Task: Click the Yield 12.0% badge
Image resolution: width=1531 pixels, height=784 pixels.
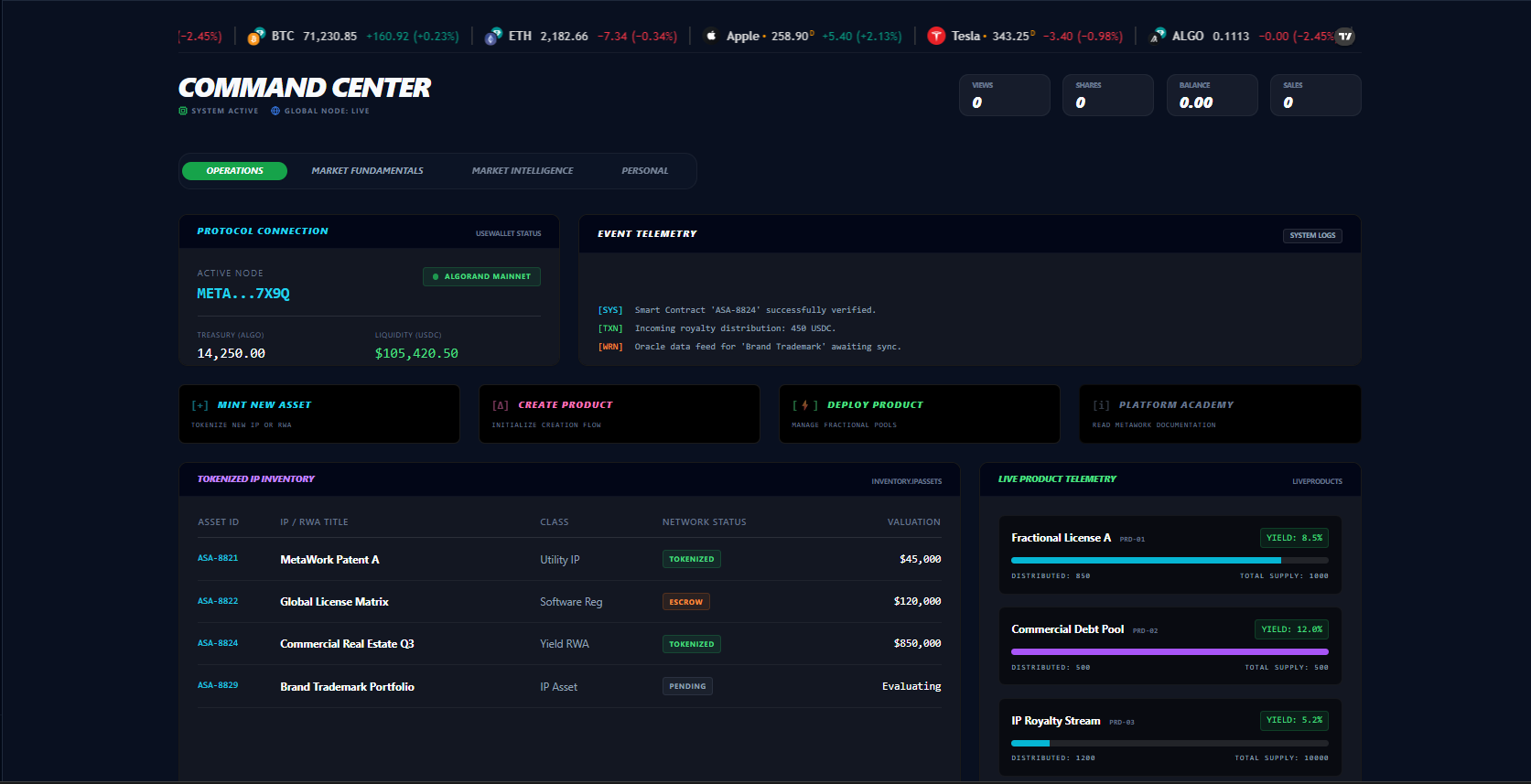Action: coord(1291,629)
